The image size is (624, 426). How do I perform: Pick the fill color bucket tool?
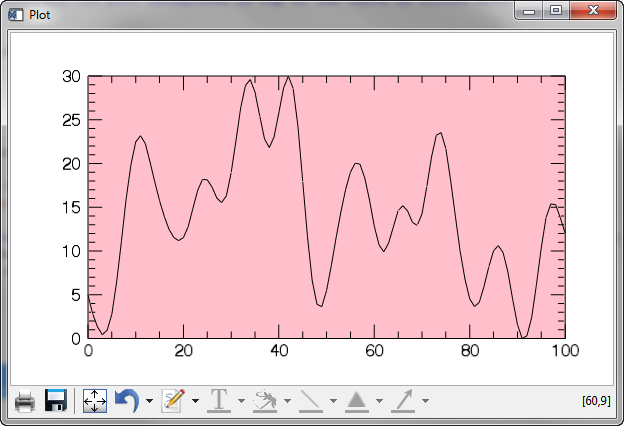click(x=264, y=402)
